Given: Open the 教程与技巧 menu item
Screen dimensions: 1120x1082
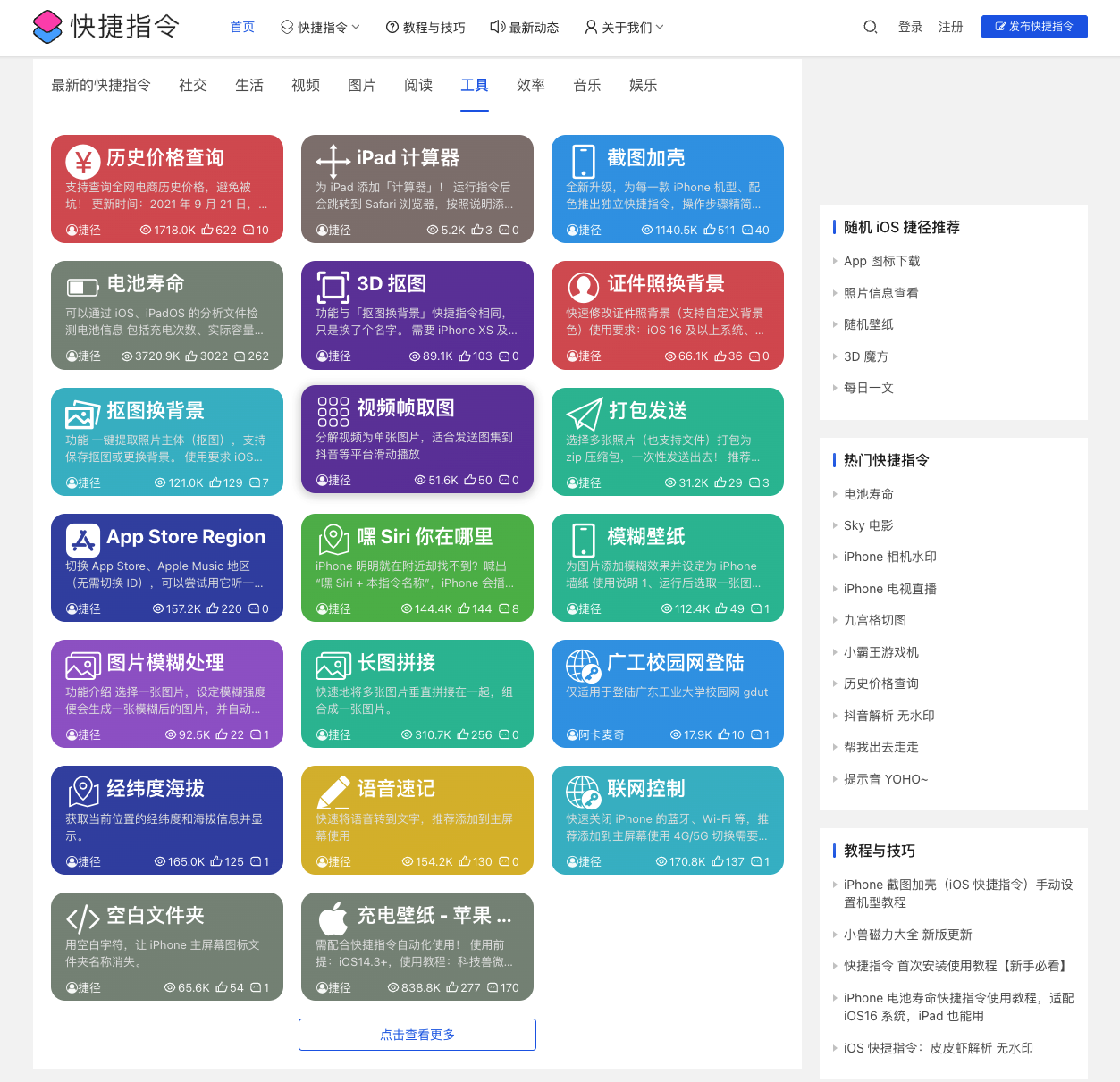Looking at the screenshot, I should click(425, 28).
